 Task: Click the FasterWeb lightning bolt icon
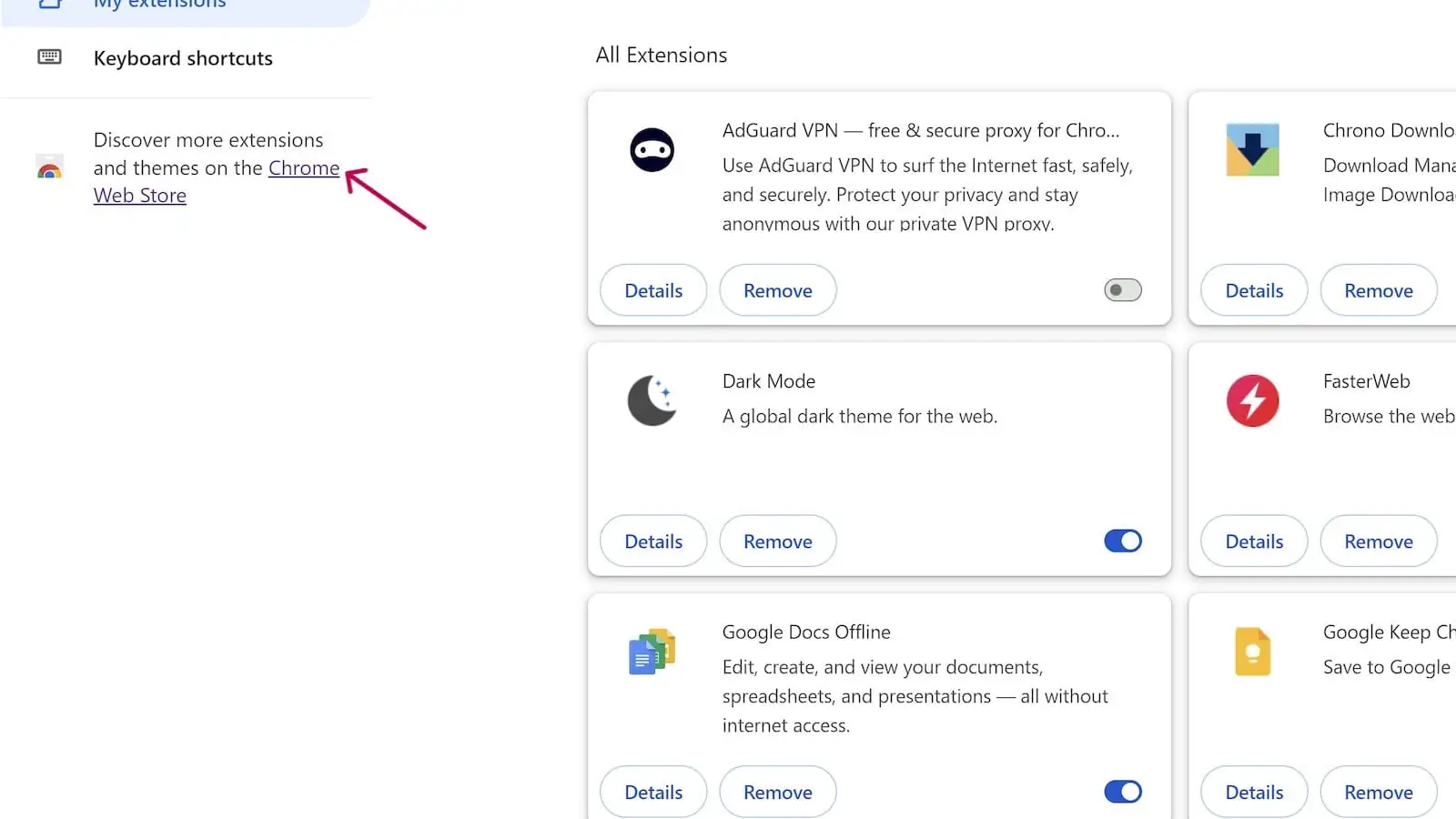coord(1253,400)
